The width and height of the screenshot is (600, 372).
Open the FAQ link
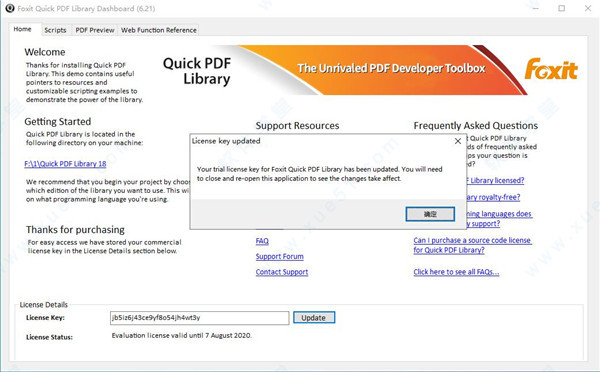tap(262, 241)
